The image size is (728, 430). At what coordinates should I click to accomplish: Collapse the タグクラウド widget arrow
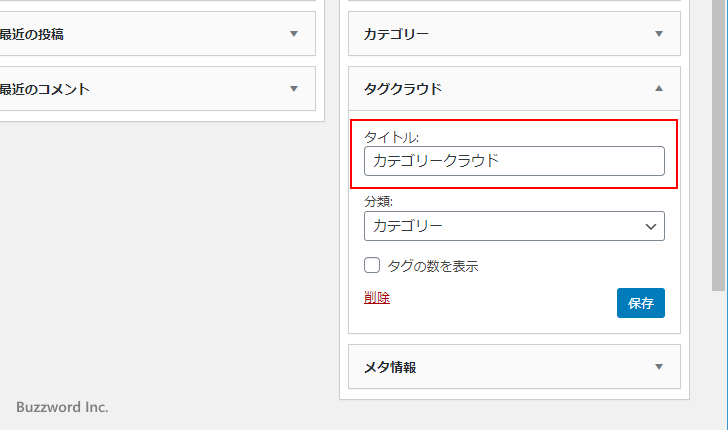(x=658, y=89)
